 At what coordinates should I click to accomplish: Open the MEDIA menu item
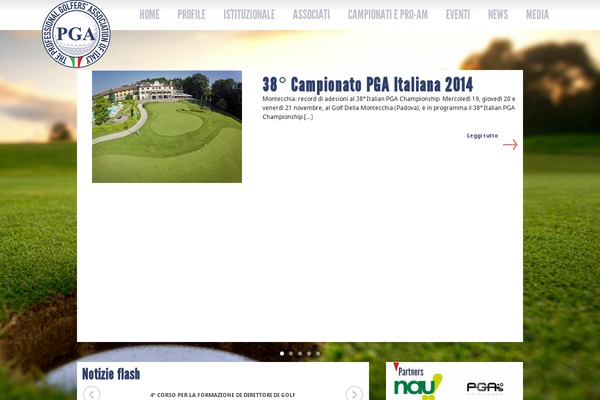[x=537, y=15]
